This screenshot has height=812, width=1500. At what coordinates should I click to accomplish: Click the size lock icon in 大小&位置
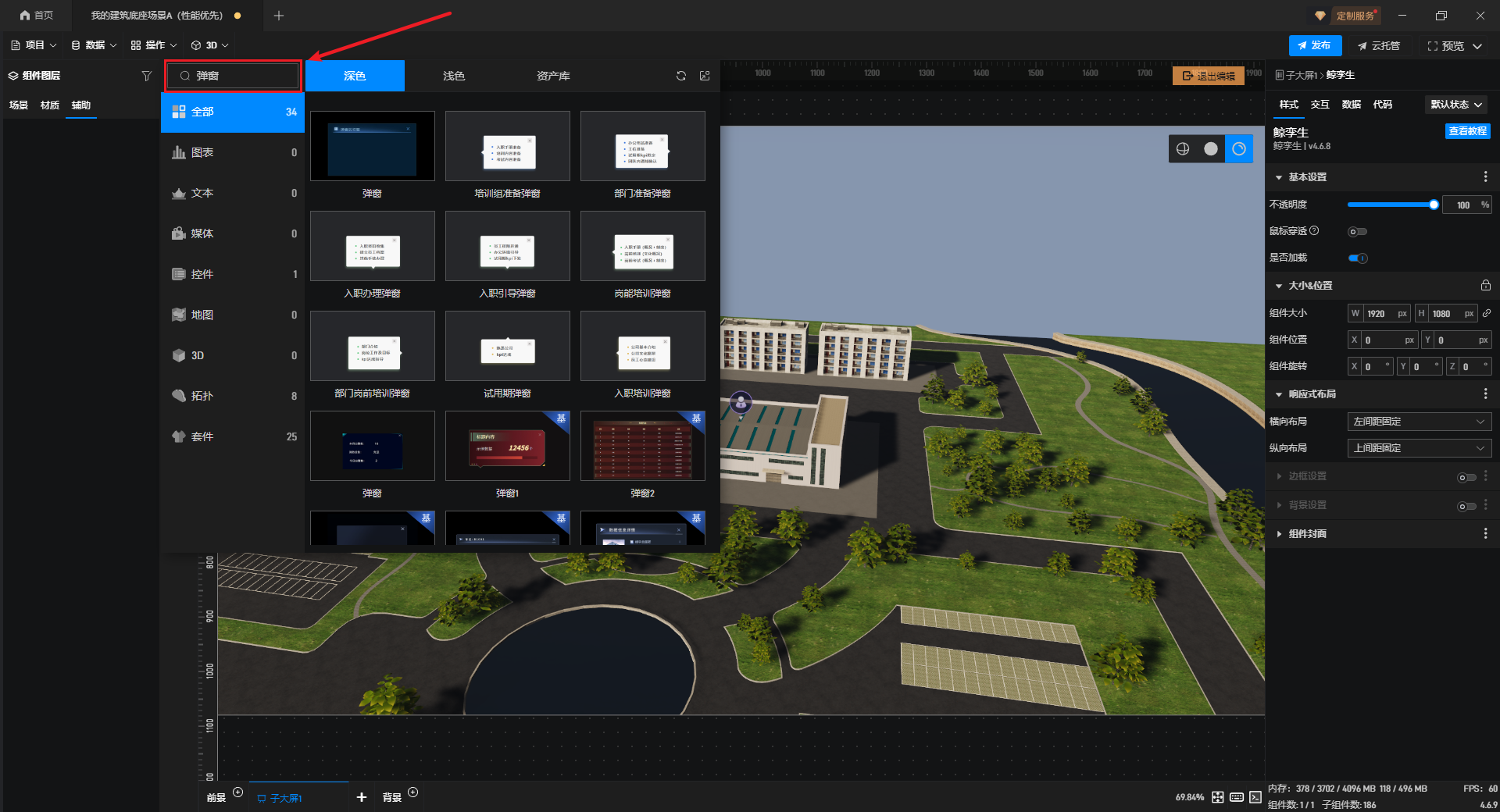coord(1485,286)
